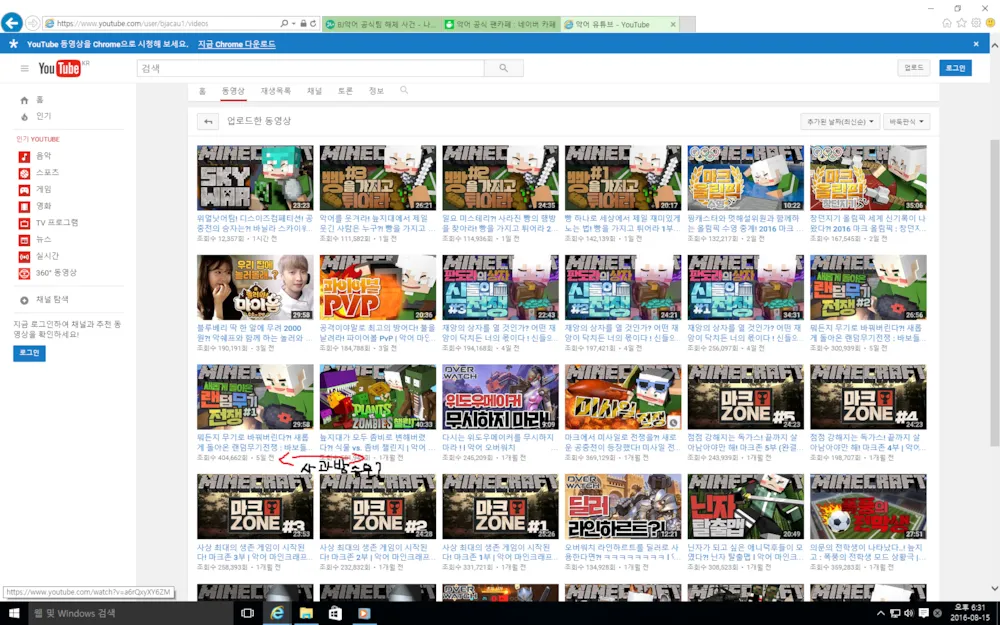Open the YouTube guide hamburger menu
The width and height of the screenshot is (1000, 625).
24,68
